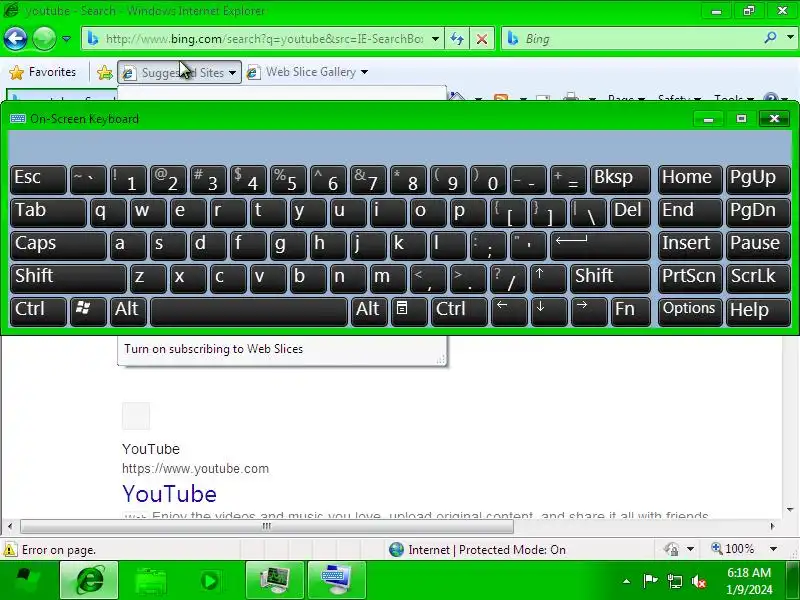Click the Tab key on On-Screen Keyboard
800x600 pixels.
point(48,213)
